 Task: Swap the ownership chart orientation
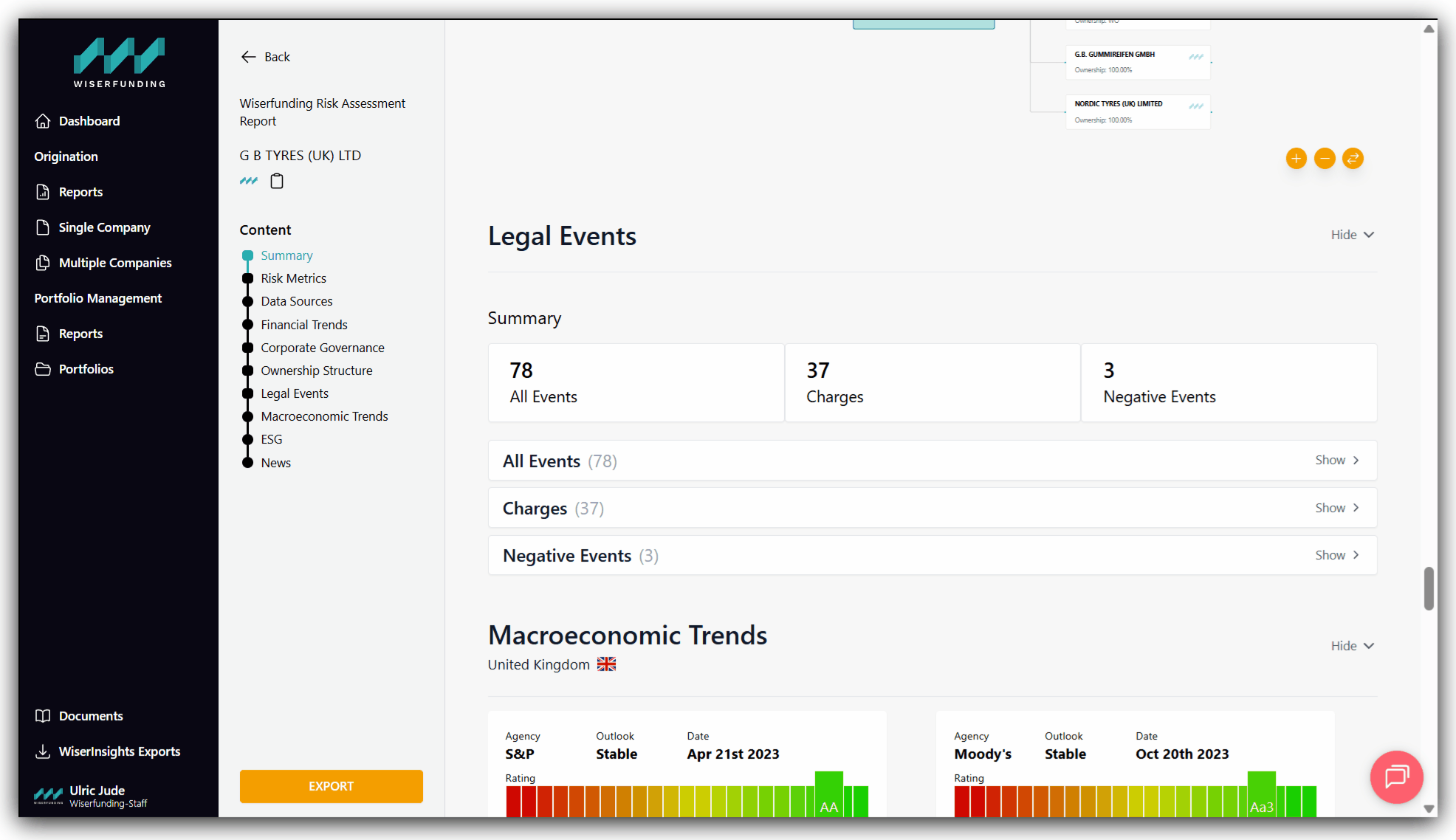pyautogui.click(x=1353, y=159)
